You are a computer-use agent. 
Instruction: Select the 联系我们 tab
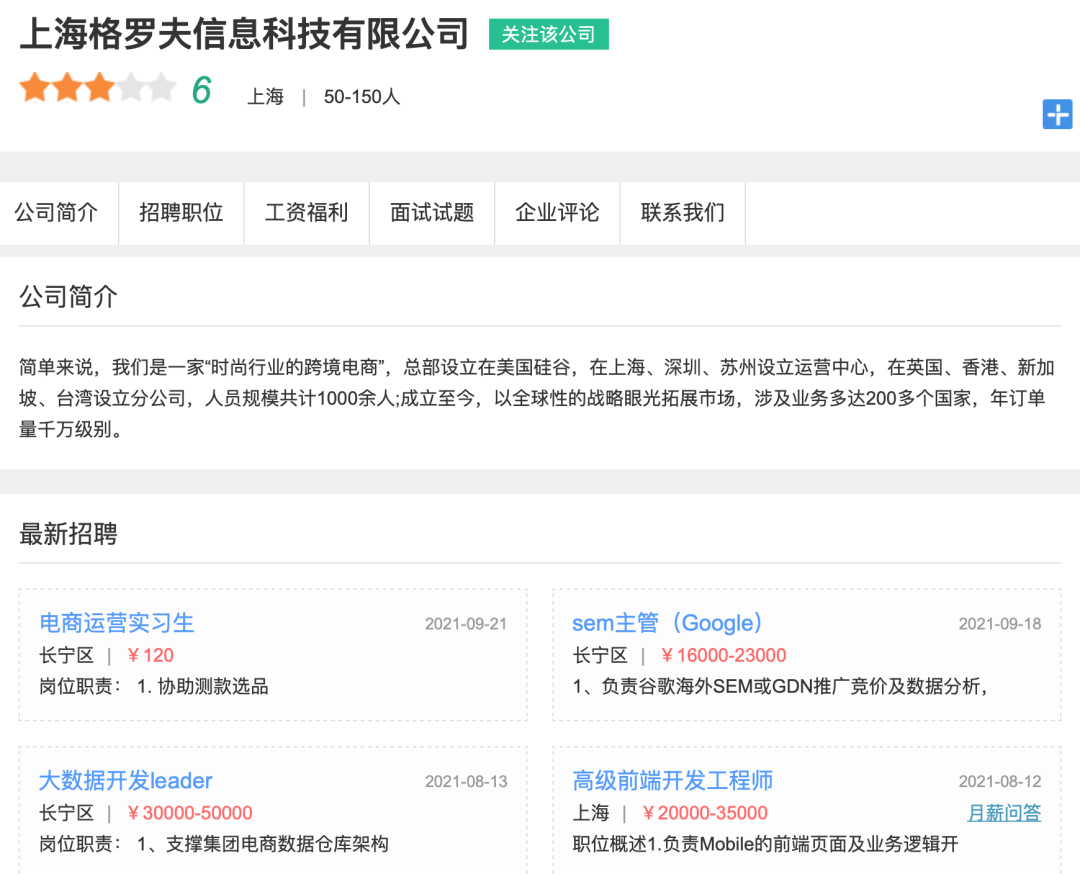click(683, 213)
